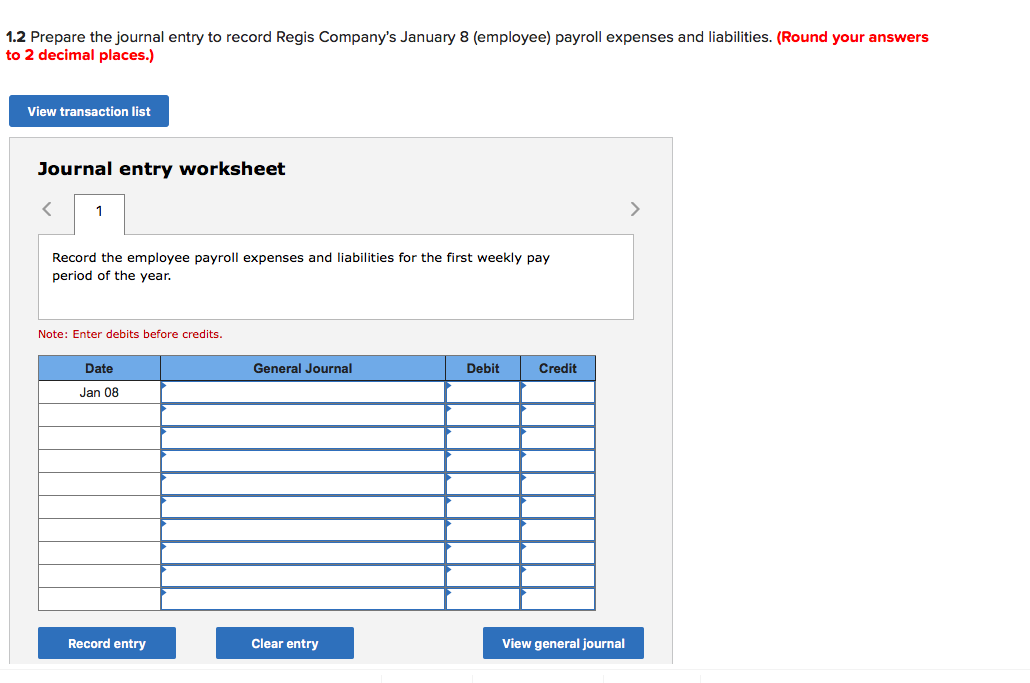Select Credit field in last row
Screen dimensions: 1030x683
558,599
